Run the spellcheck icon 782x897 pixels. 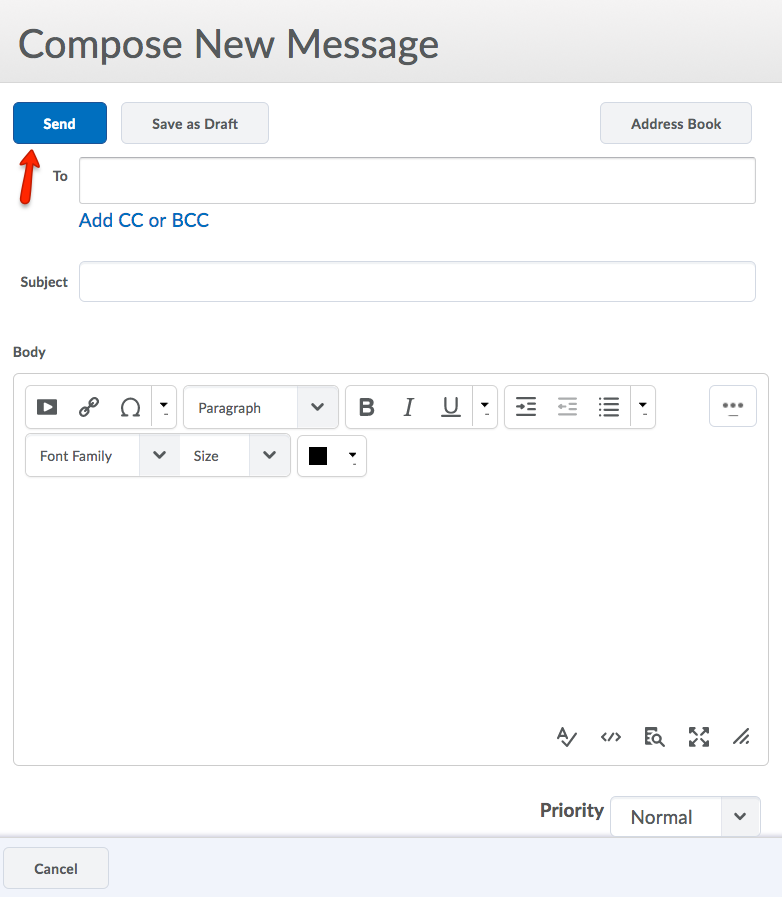click(566, 737)
